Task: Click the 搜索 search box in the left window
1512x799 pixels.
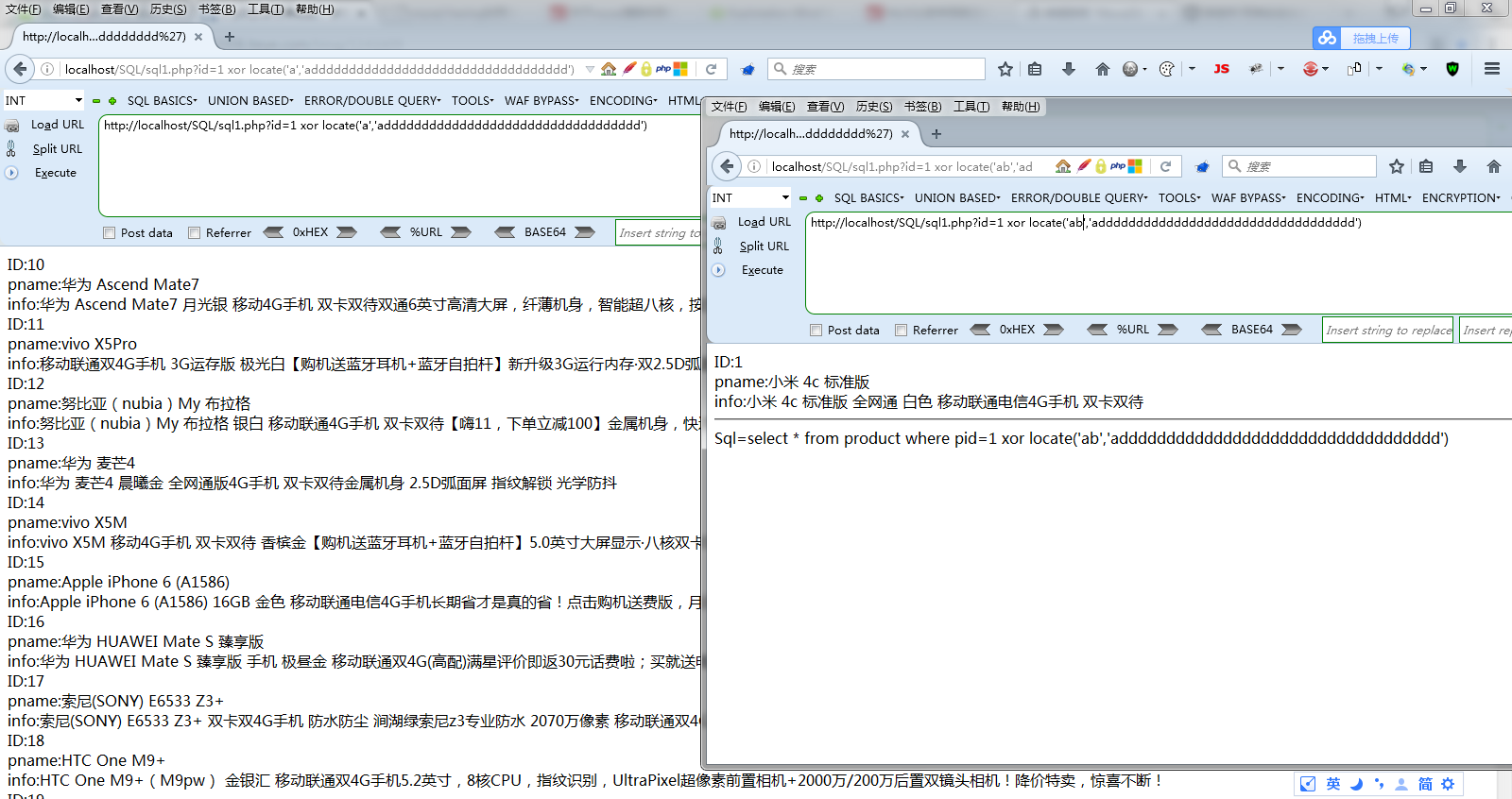Action: click(876, 69)
